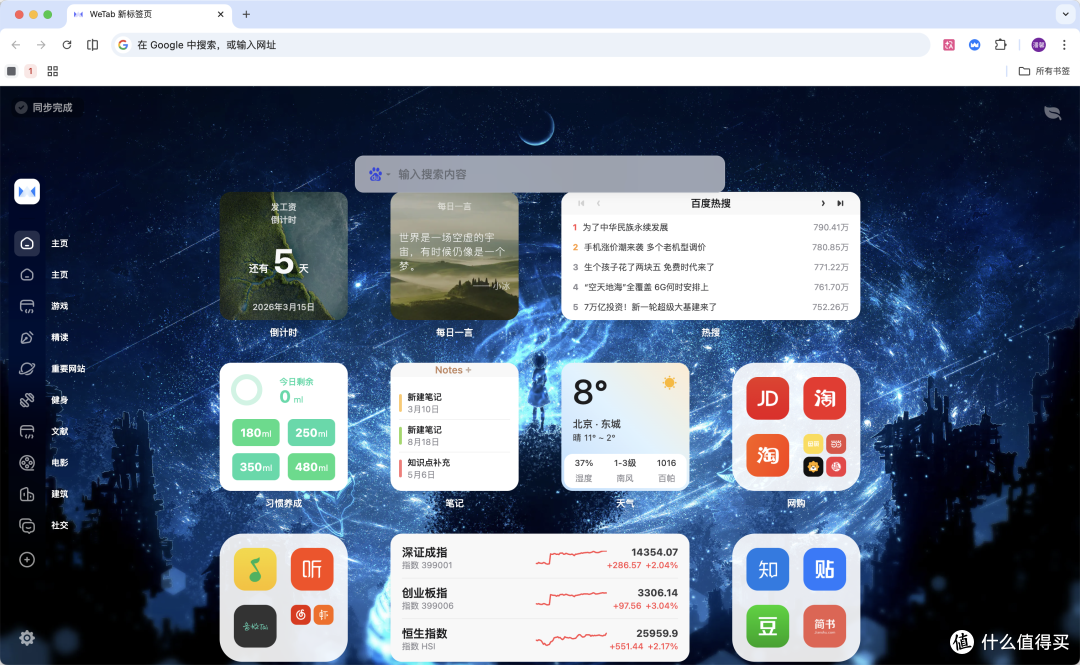Open the dark 音悦Tai icon

tap(255, 626)
